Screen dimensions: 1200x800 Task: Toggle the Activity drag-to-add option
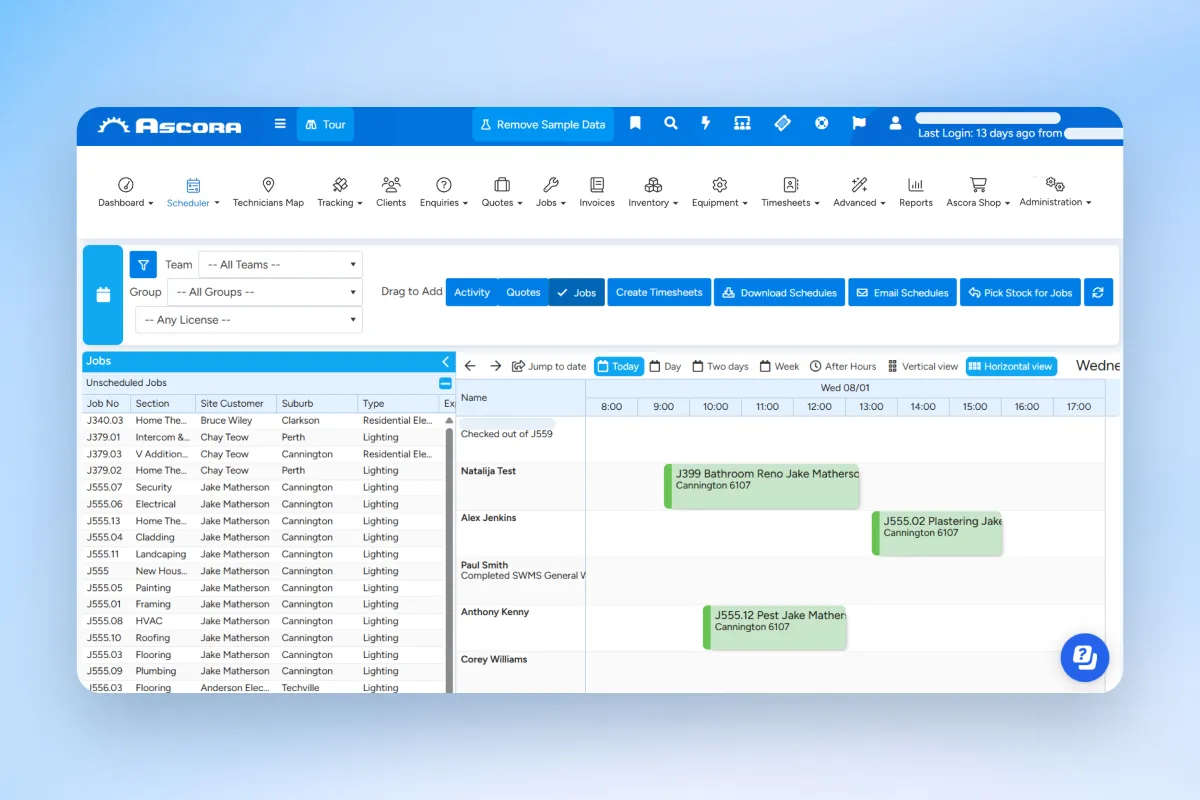pyautogui.click(x=472, y=292)
